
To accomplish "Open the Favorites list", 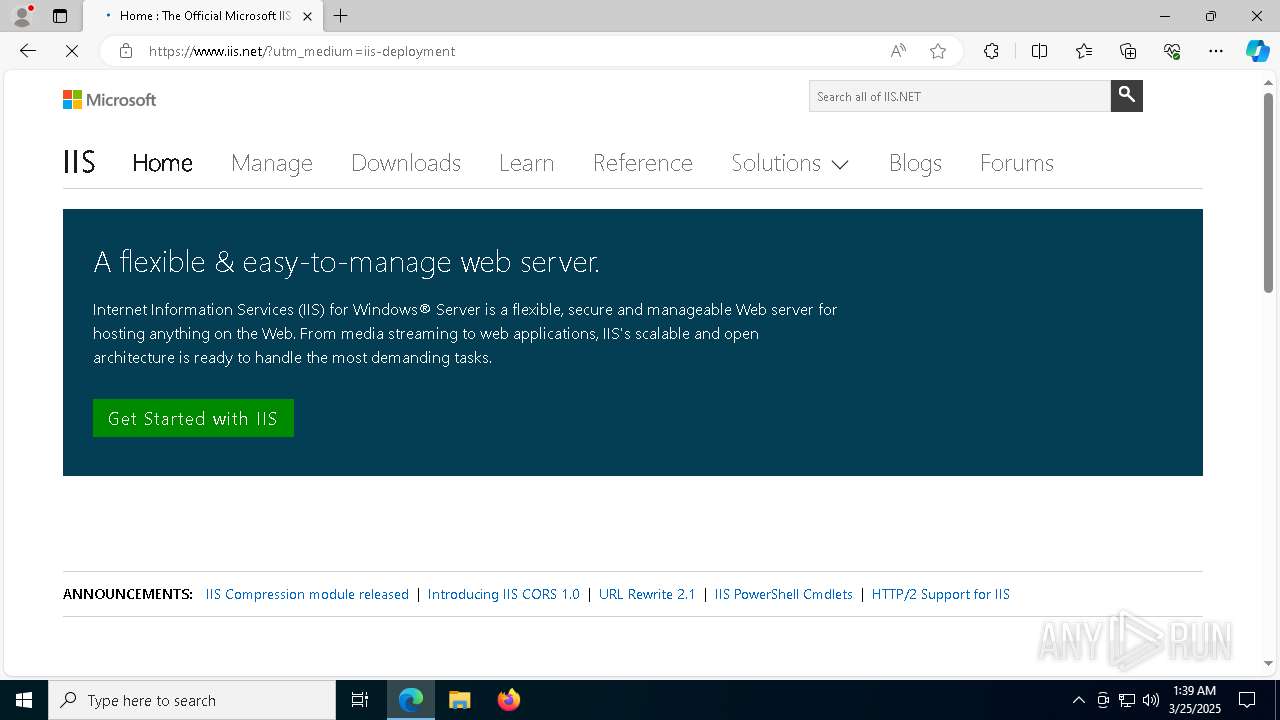I will [1084, 51].
